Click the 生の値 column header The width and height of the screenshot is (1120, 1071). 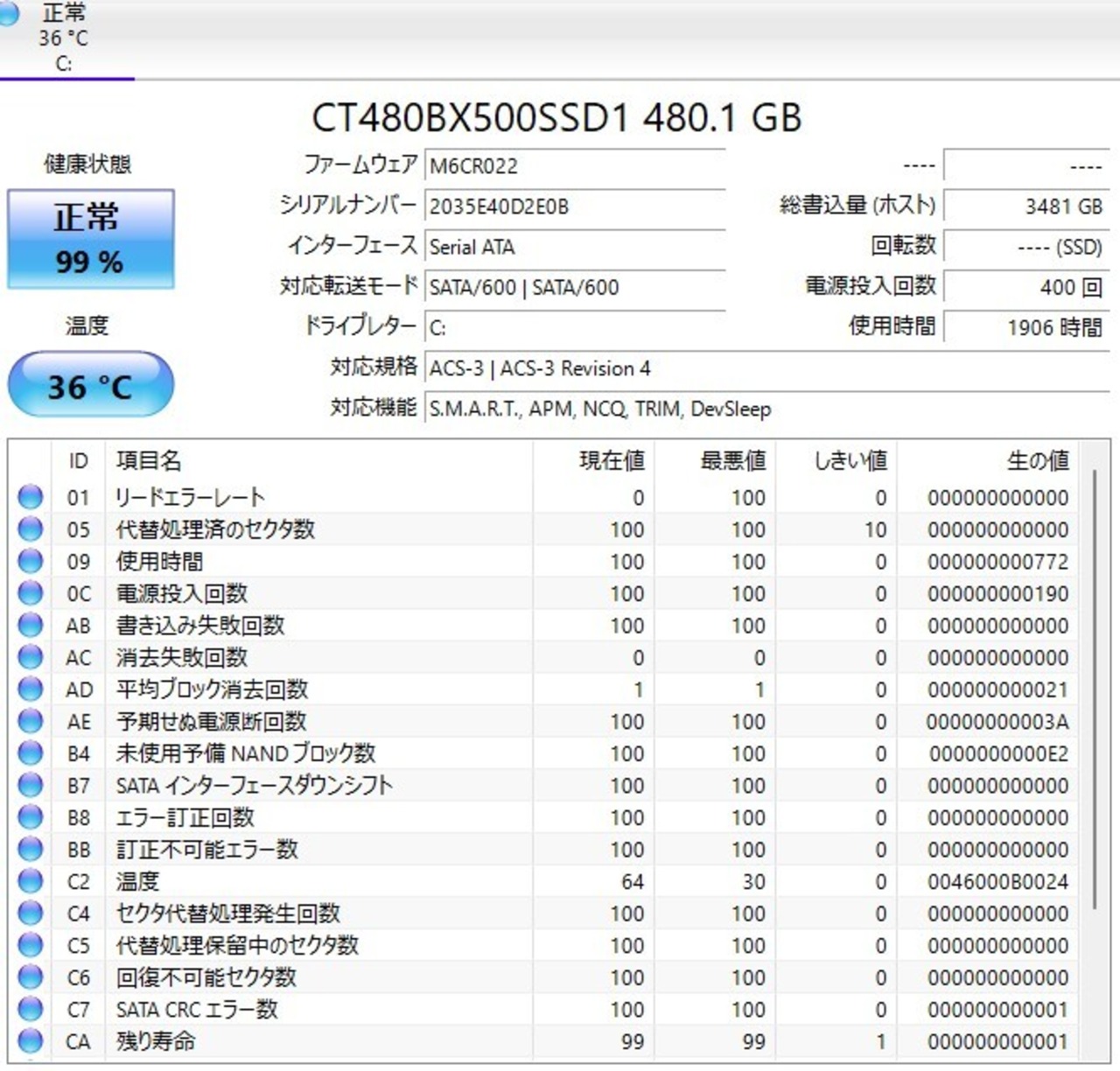(1037, 460)
